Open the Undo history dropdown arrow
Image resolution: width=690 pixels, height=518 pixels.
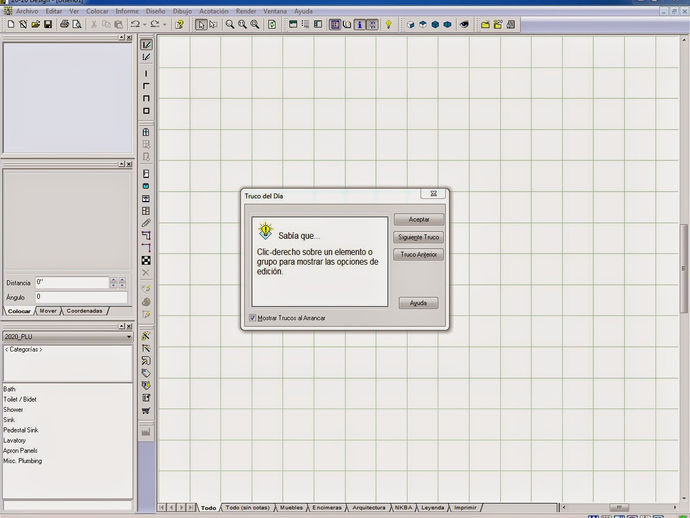[144, 24]
